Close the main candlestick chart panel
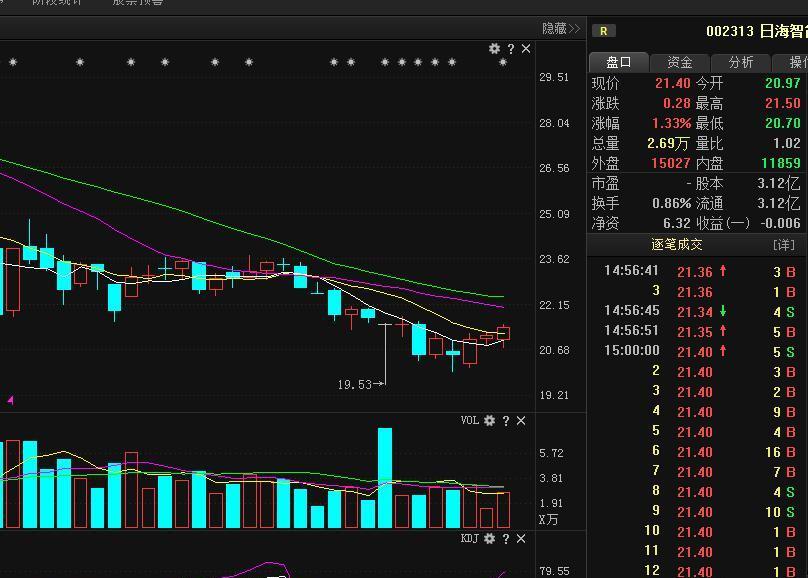 (526, 48)
